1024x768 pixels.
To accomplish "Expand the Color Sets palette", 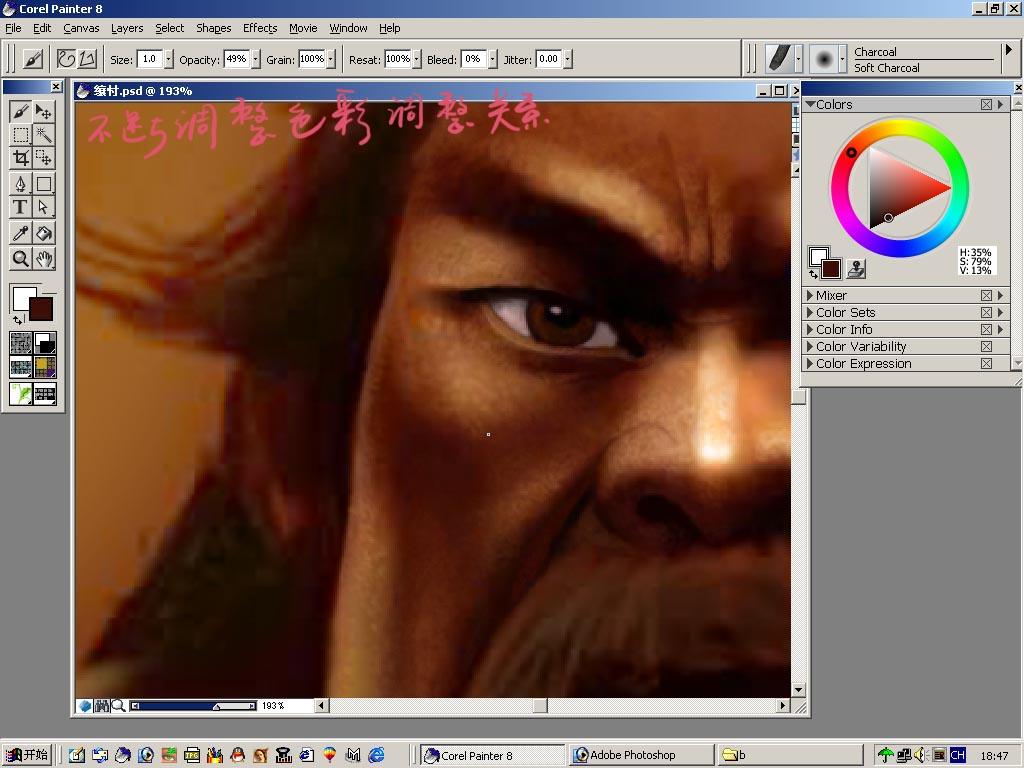I will (810, 312).
